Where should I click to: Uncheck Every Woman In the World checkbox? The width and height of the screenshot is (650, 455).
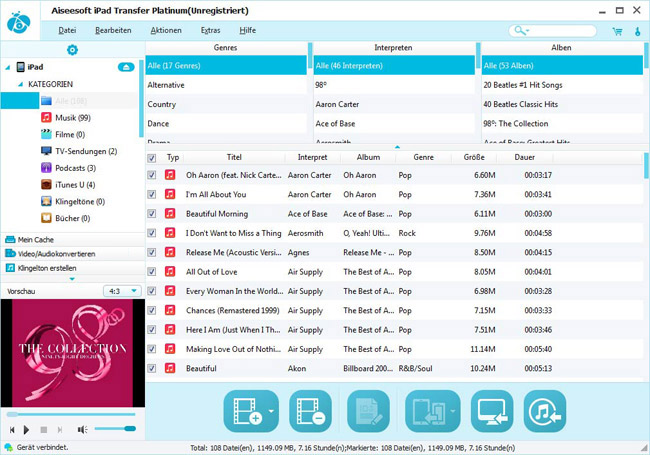pos(152,291)
